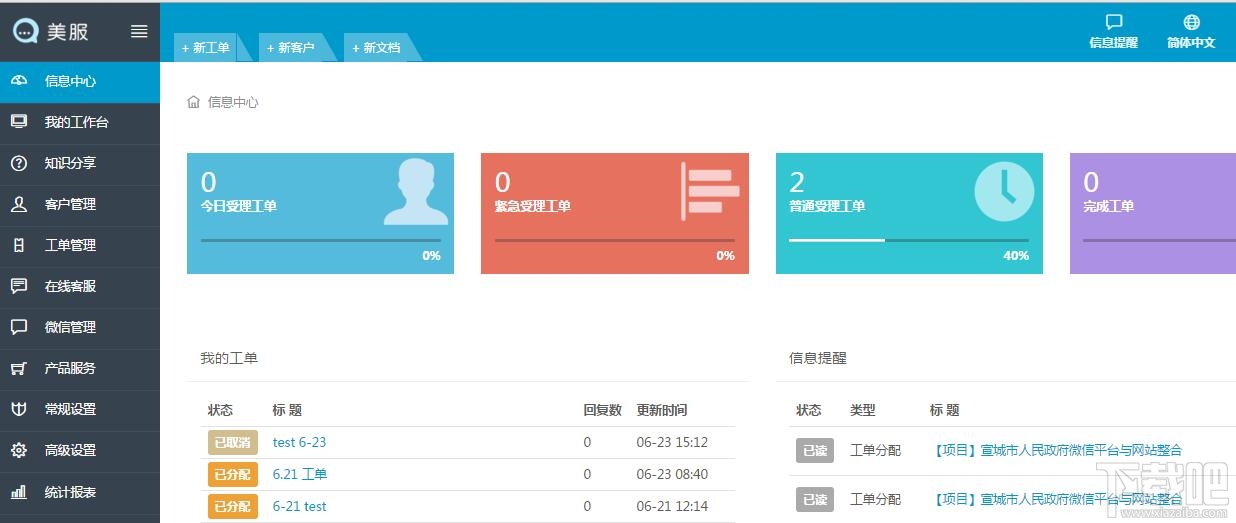Open the test 6-23 ticket link
This screenshot has height=523, width=1236.
pos(299,442)
